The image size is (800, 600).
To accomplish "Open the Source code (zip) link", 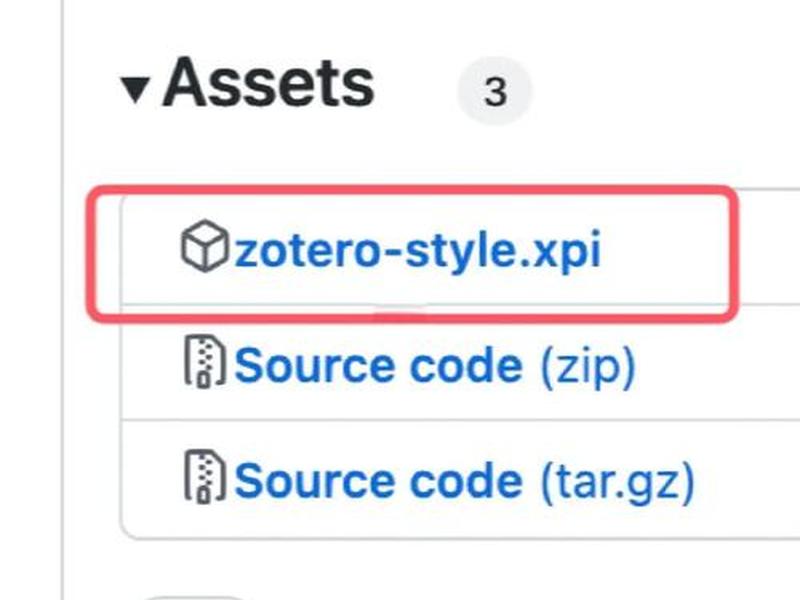I will point(435,366).
